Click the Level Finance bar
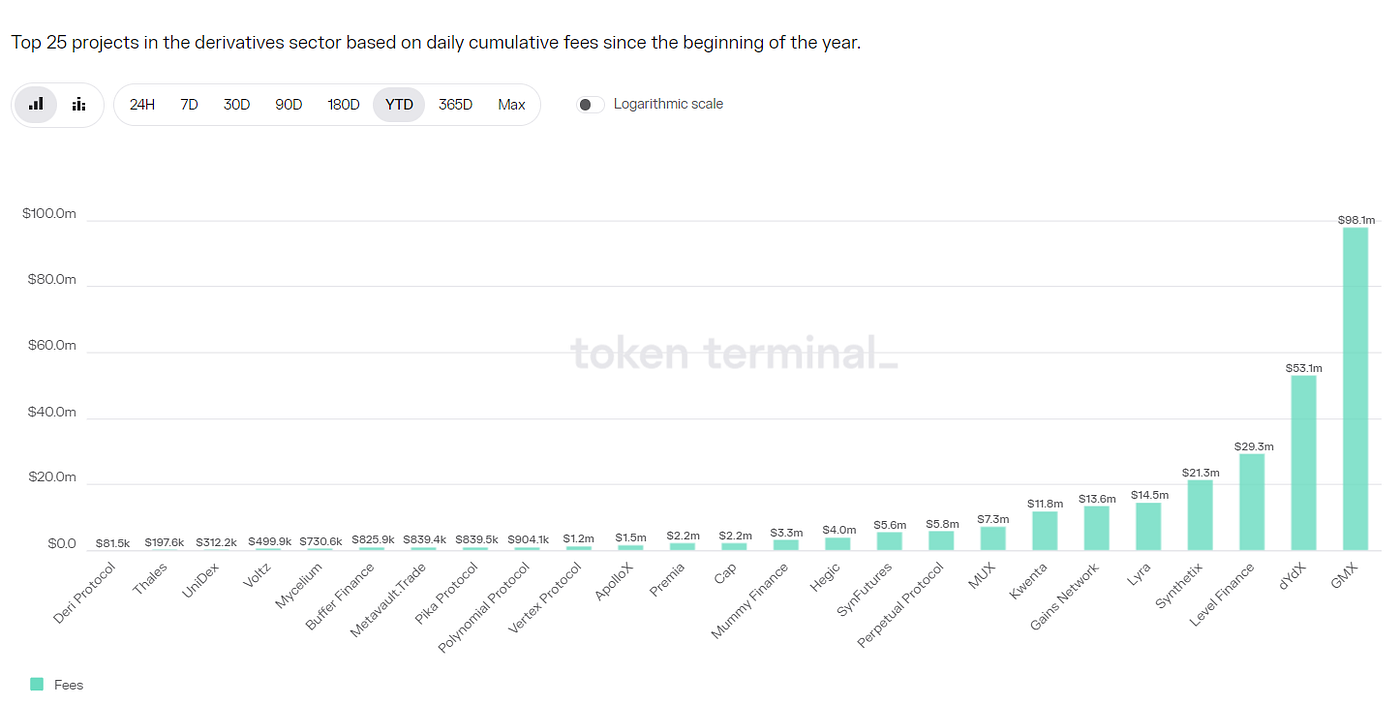1400x709 pixels. [1251, 500]
